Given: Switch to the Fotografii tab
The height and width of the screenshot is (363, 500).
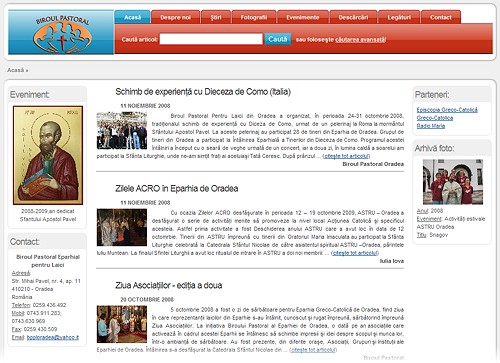Looking at the screenshot, I should (x=254, y=17).
